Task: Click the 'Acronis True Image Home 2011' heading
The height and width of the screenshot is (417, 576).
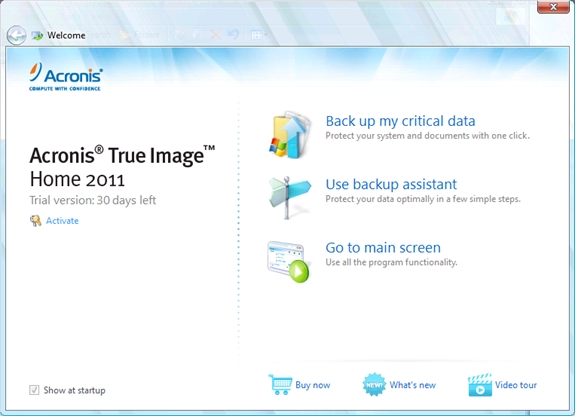Action: coord(122,166)
